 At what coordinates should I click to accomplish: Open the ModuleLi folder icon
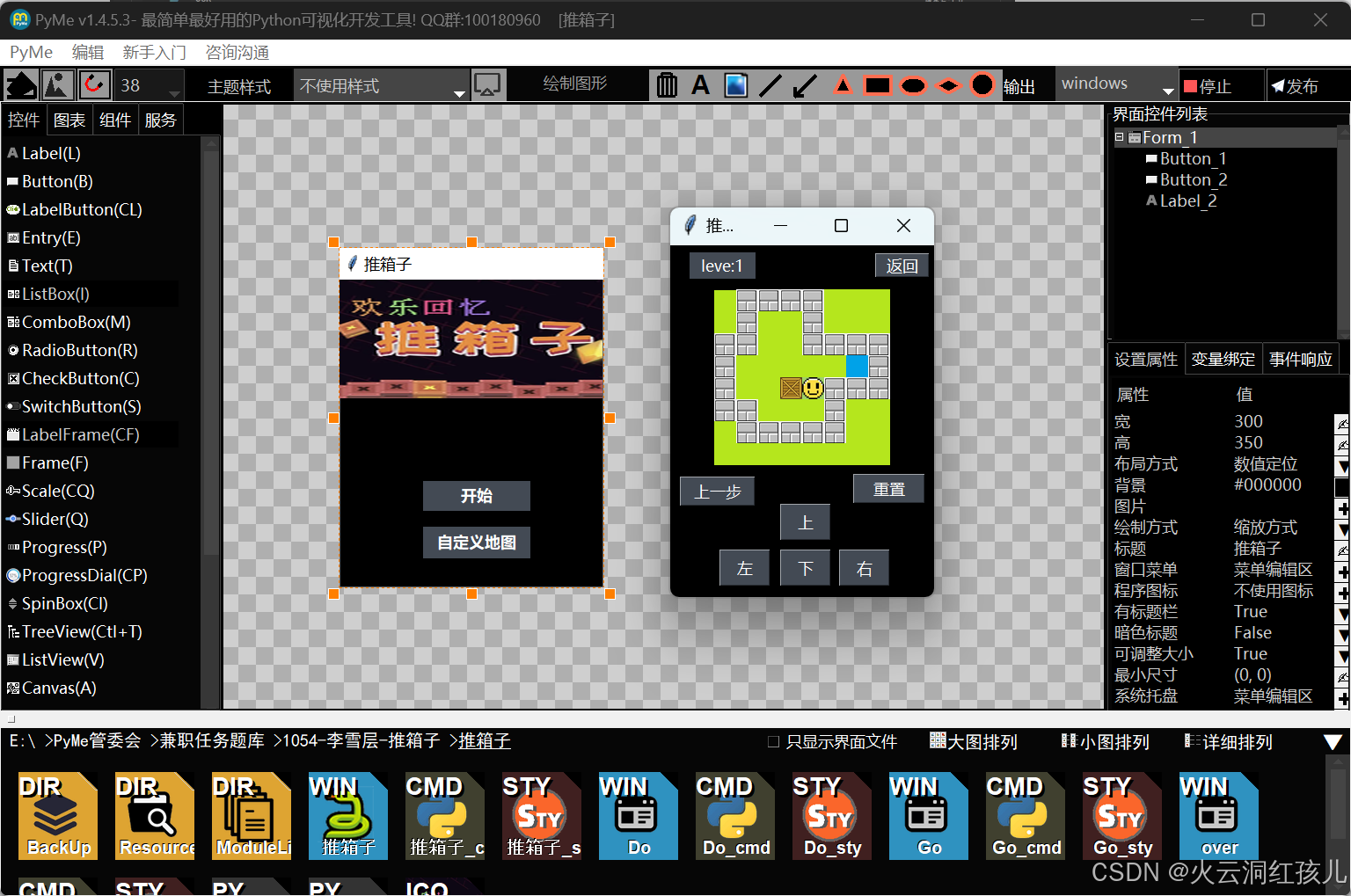coord(252,816)
